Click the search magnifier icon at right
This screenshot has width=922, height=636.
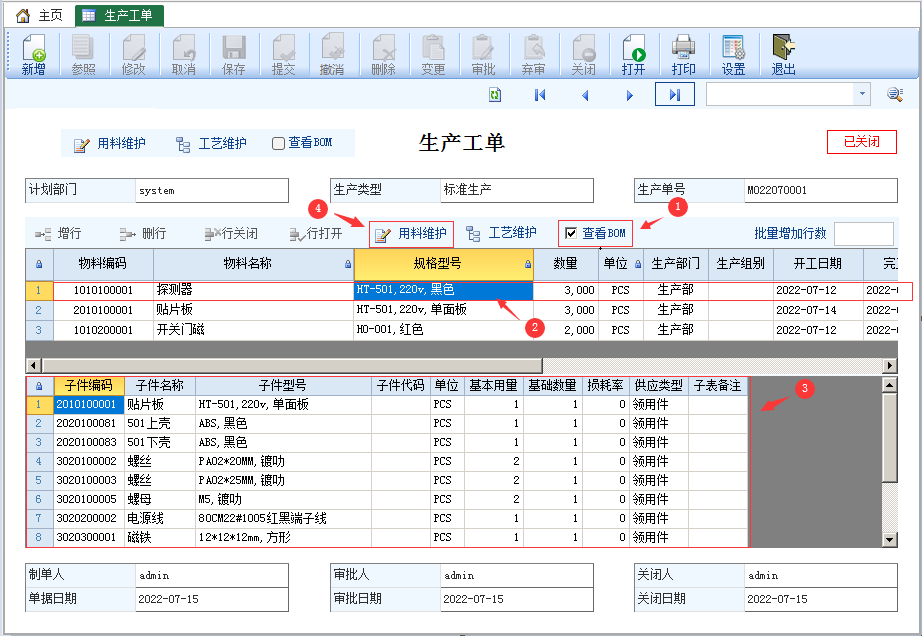[x=895, y=94]
